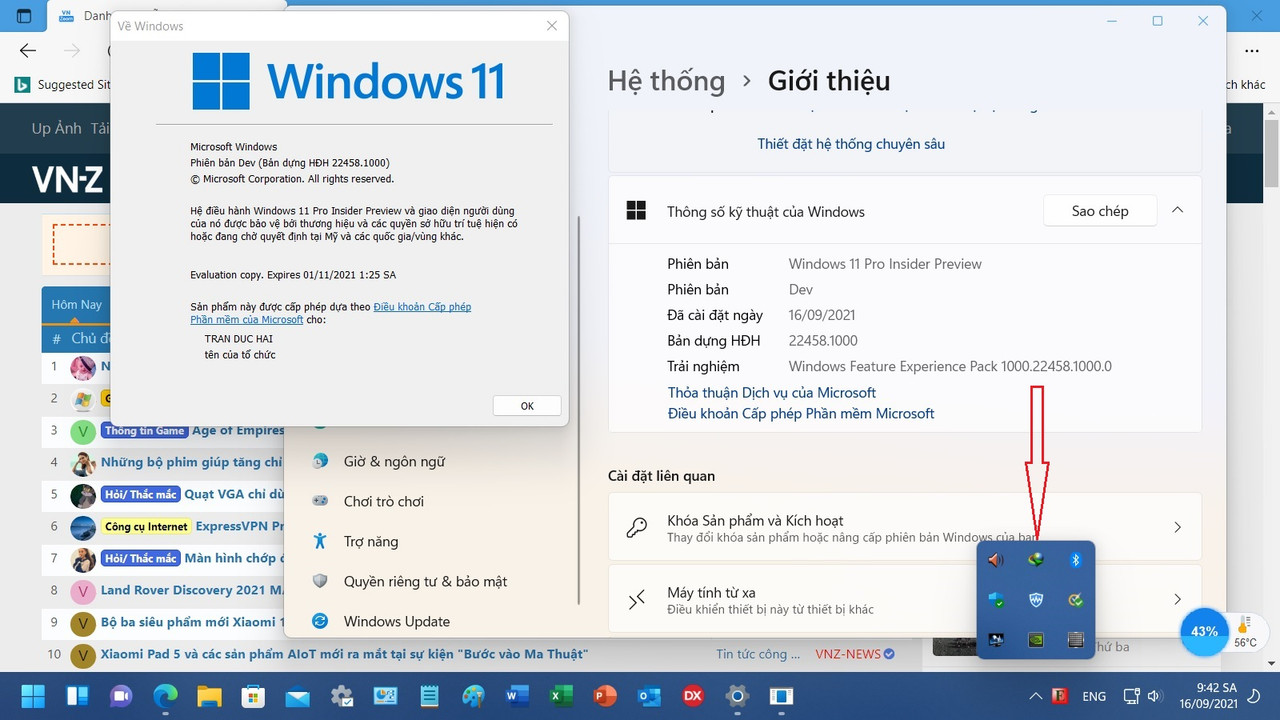Click the Settings sidebar scrollbar
The width and height of the screenshot is (1280, 720).
click(x=578, y=410)
